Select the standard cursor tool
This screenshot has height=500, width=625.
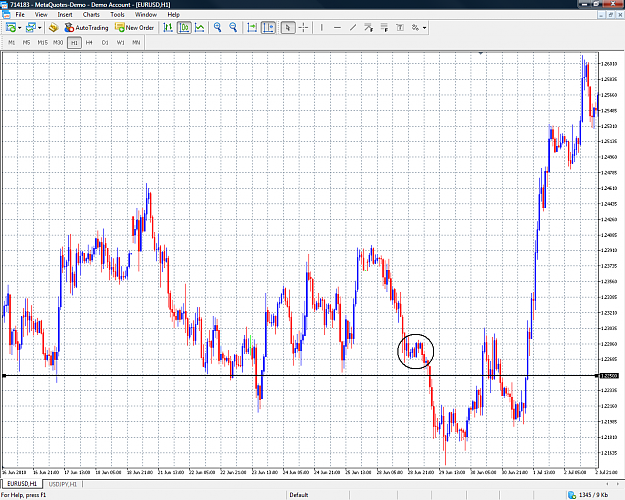click(x=288, y=28)
